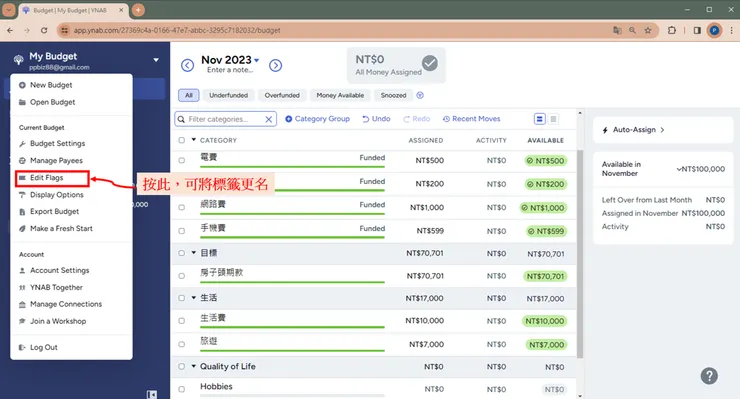Collapse the Quality of Life group

pos(193,366)
